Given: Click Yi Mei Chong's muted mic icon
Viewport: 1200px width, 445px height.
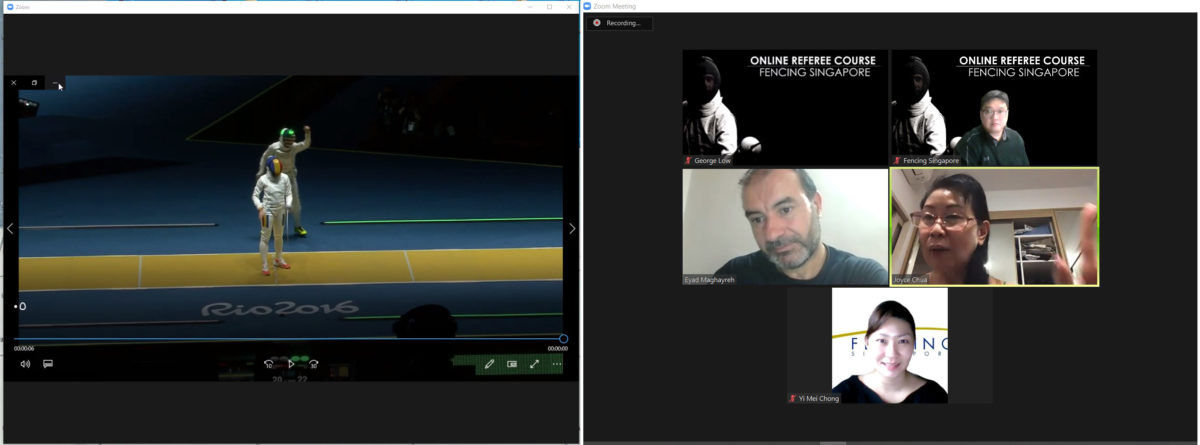Looking at the screenshot, I should tap(793, 398).
